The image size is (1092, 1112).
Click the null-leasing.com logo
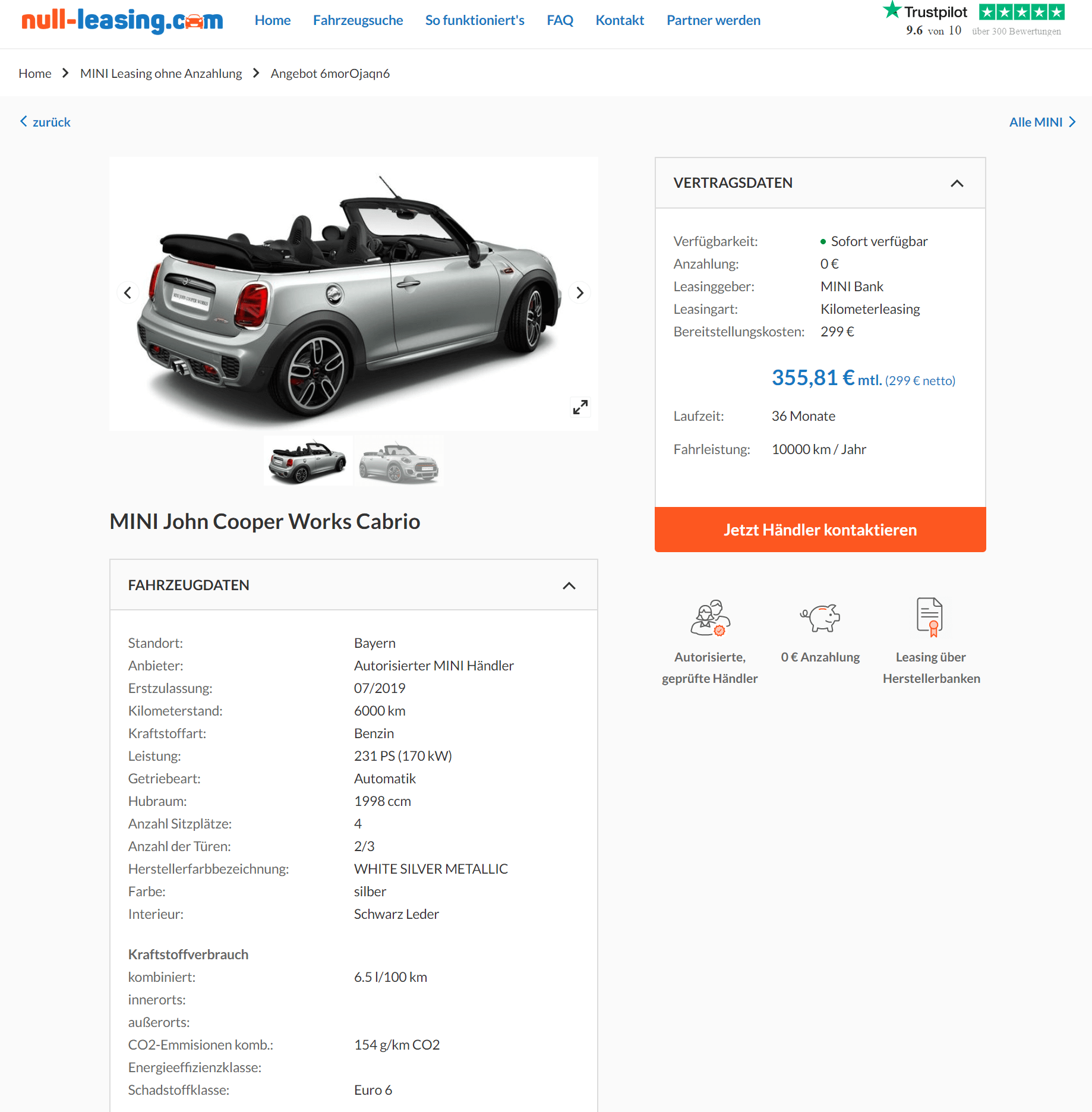(122, 21)
